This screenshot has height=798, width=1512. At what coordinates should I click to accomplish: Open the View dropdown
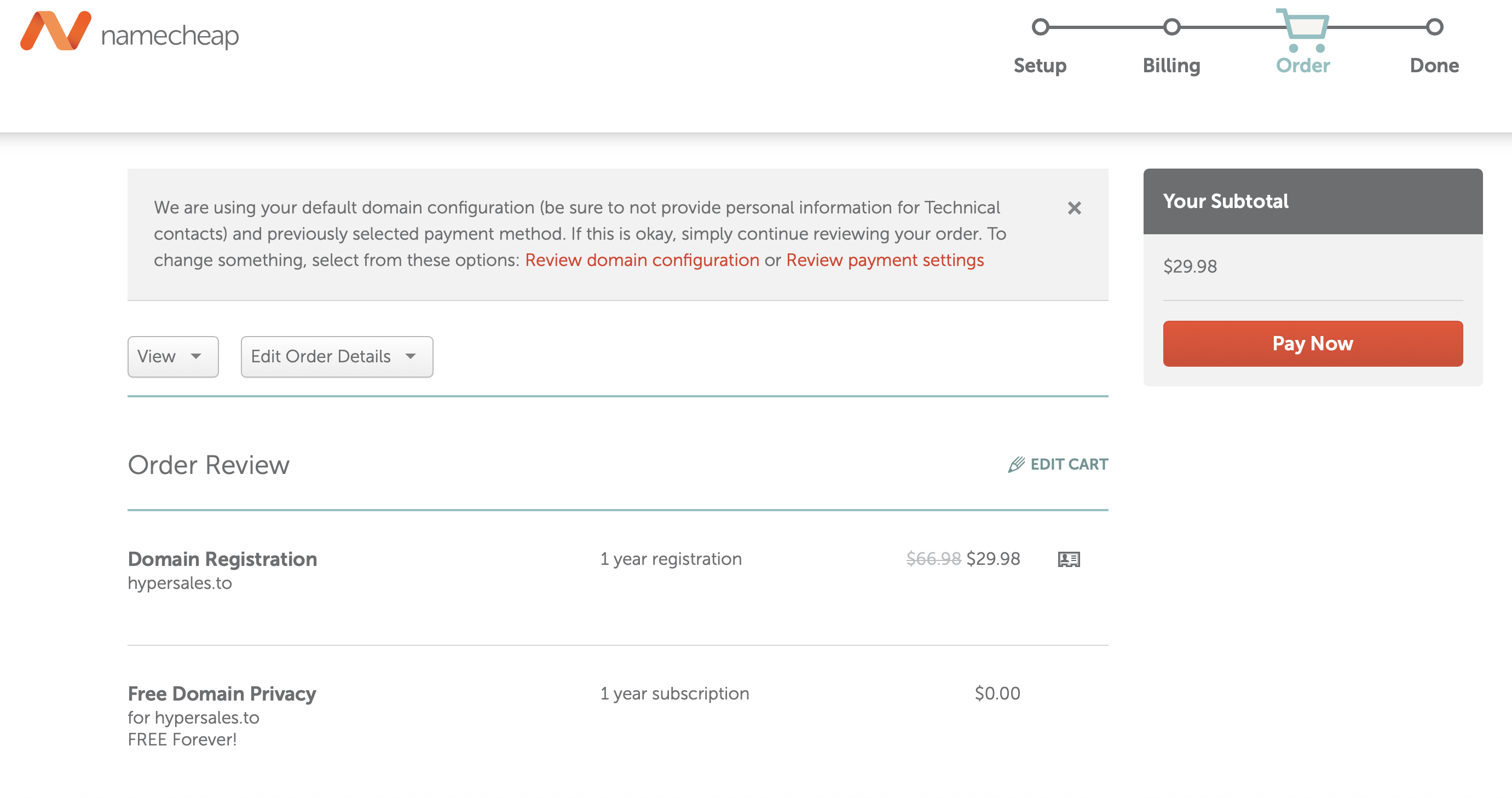(x=172, y=356)
